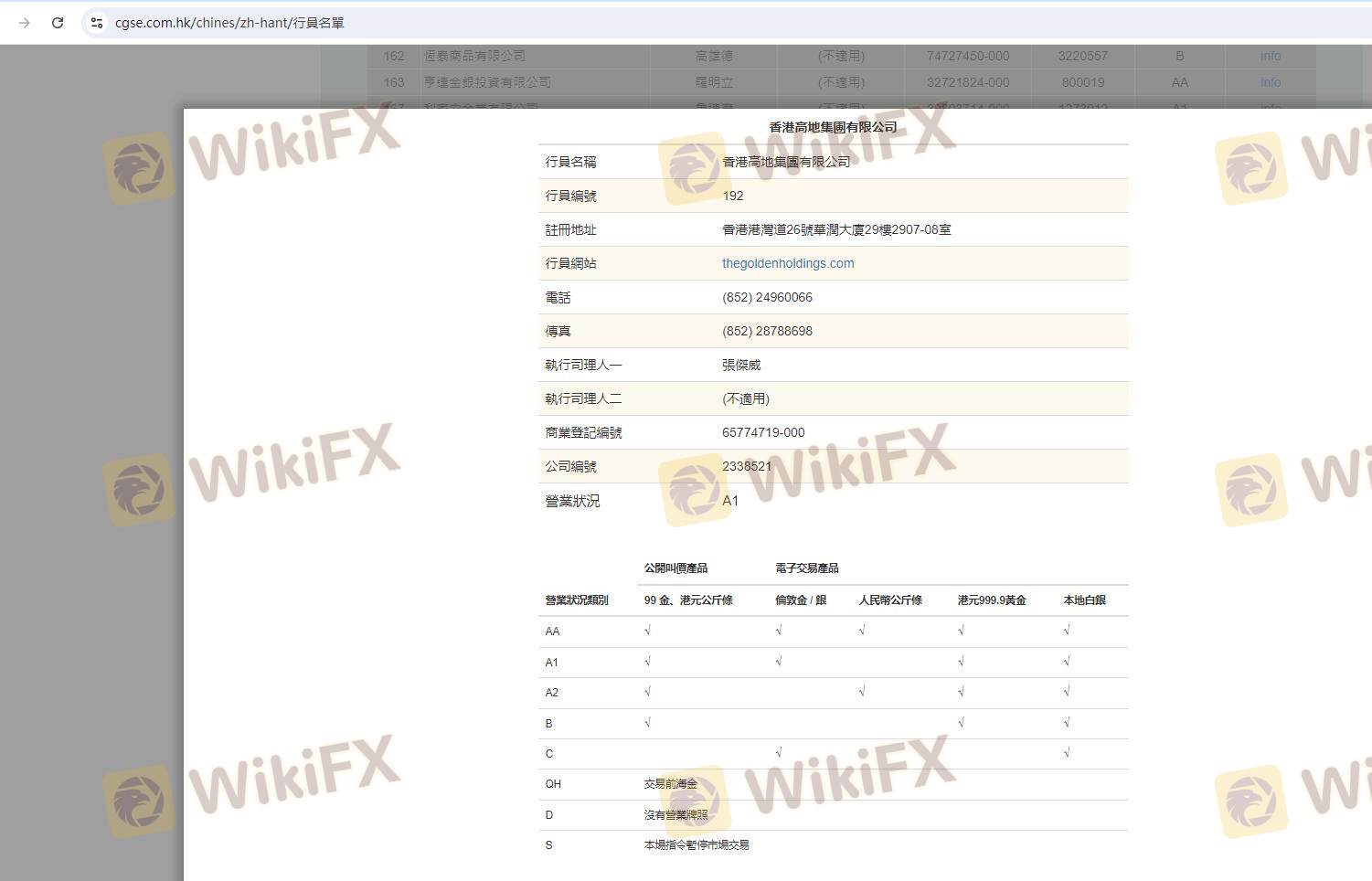This screenshot has width=1372, height=881.
Task: Click background cell 3220557
Action: pyautogui.click(x=1083, y=56)
